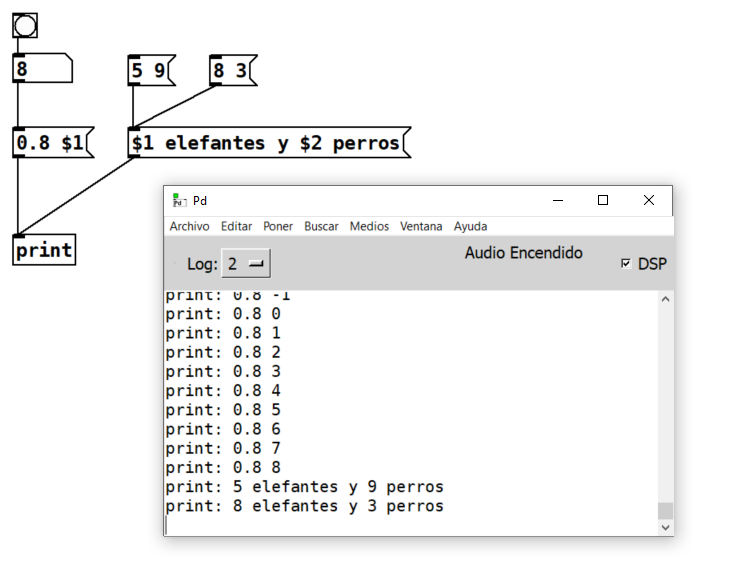Click the '8 3' message box
The image size is (744, 561).
click(233, 70)
